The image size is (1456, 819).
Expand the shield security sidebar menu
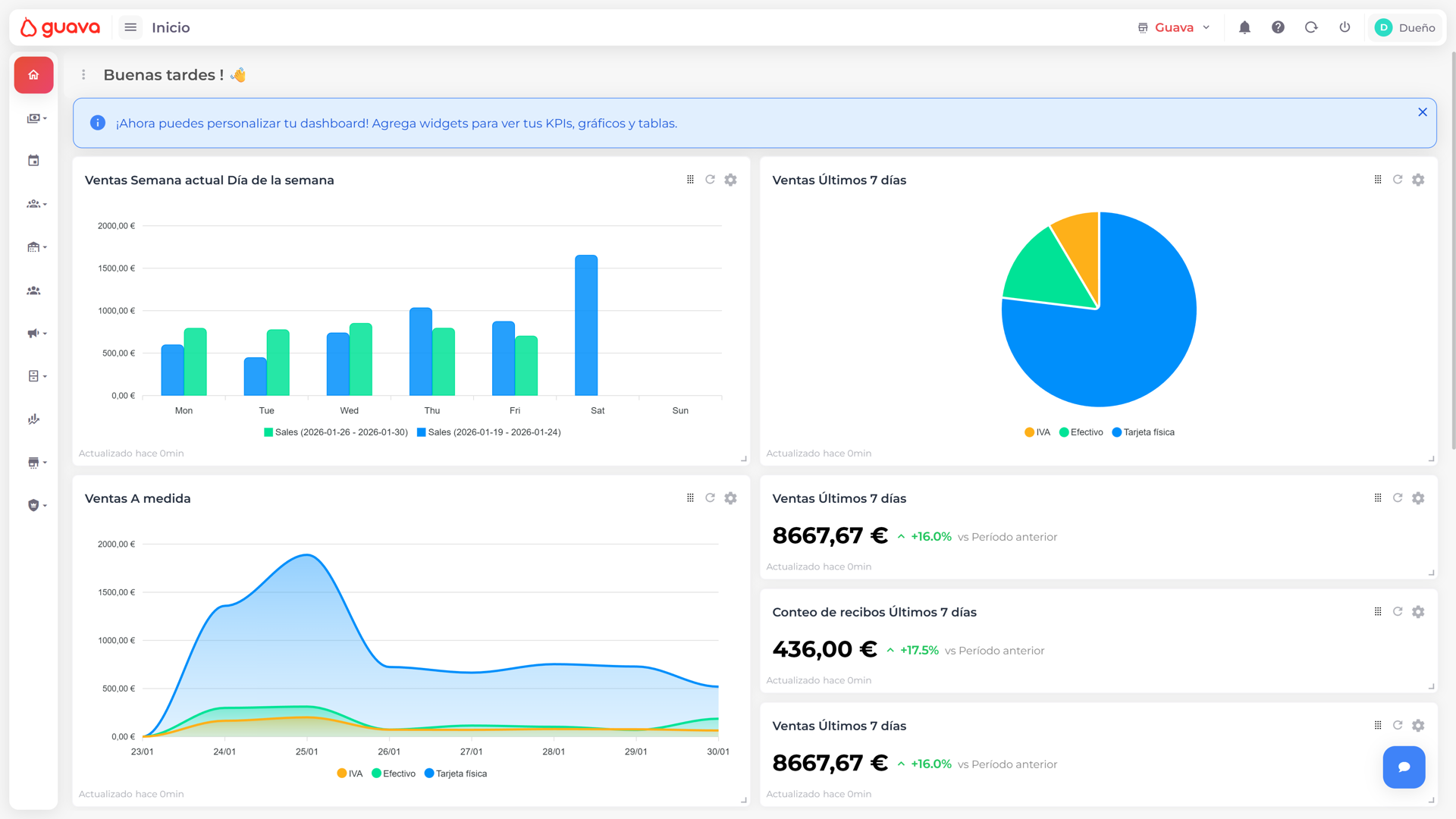(x=35, y=505)
